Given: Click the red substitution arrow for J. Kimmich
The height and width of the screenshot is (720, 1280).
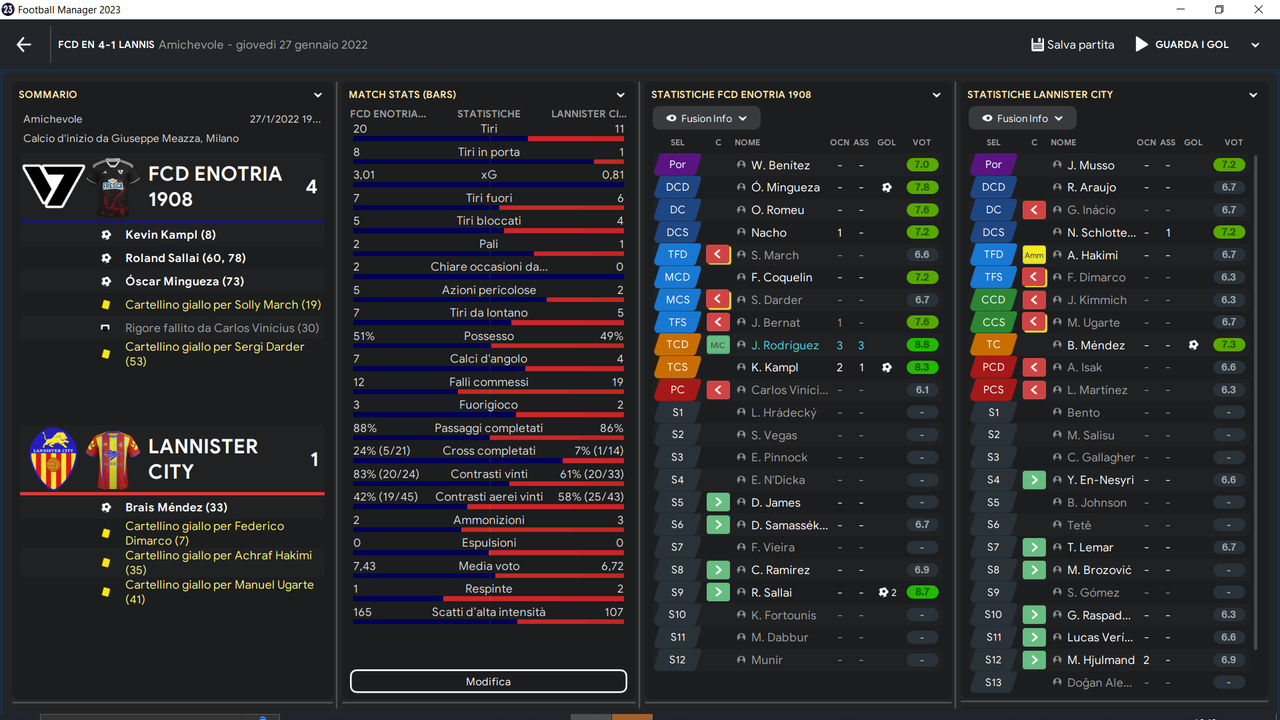Looking at the screenshot, I should (1034, 300).
